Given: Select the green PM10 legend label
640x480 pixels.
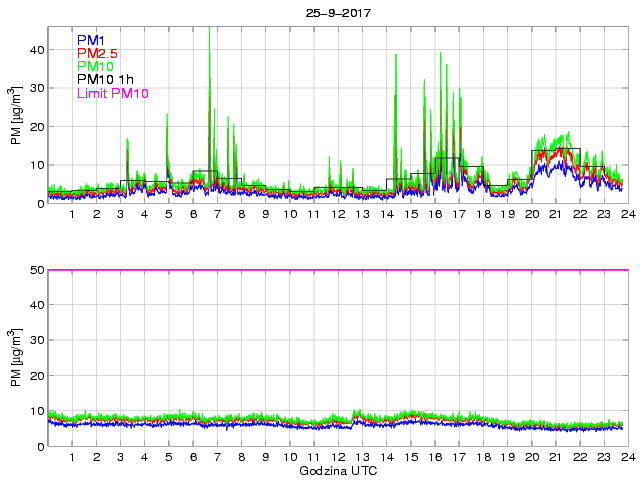Looking at the screenshot, I should (96, 66).
